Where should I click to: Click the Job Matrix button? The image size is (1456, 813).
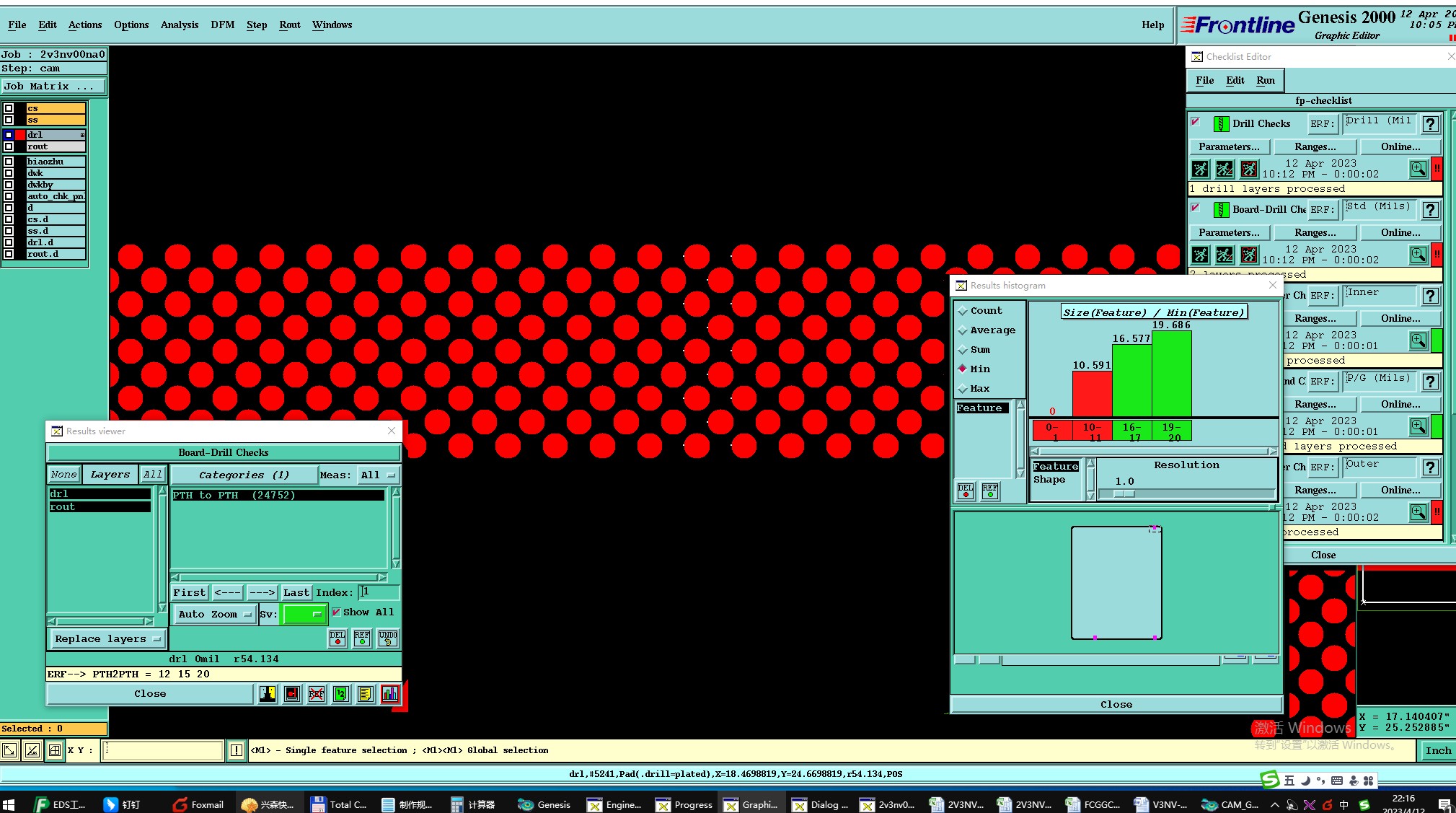[53, 86]
